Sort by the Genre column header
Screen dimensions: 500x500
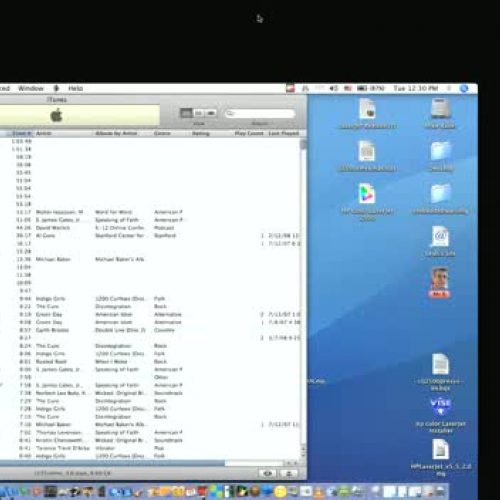click(x=171, y=133)
